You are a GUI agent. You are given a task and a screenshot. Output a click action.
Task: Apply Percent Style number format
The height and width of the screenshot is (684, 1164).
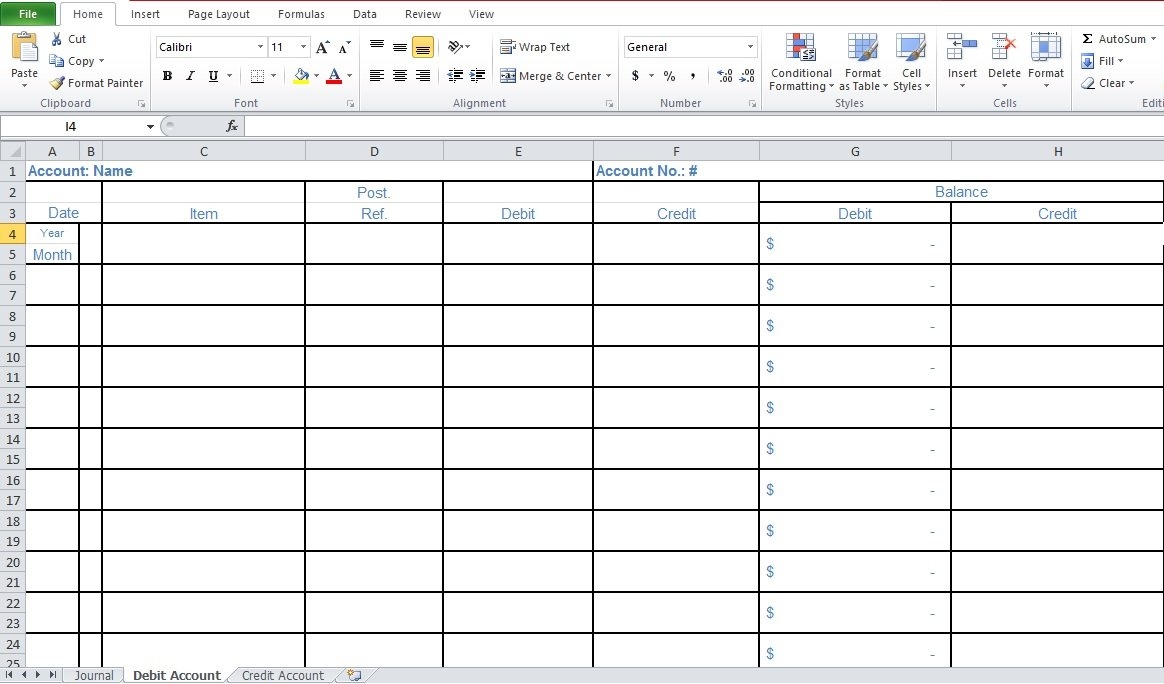coord(668,75)
